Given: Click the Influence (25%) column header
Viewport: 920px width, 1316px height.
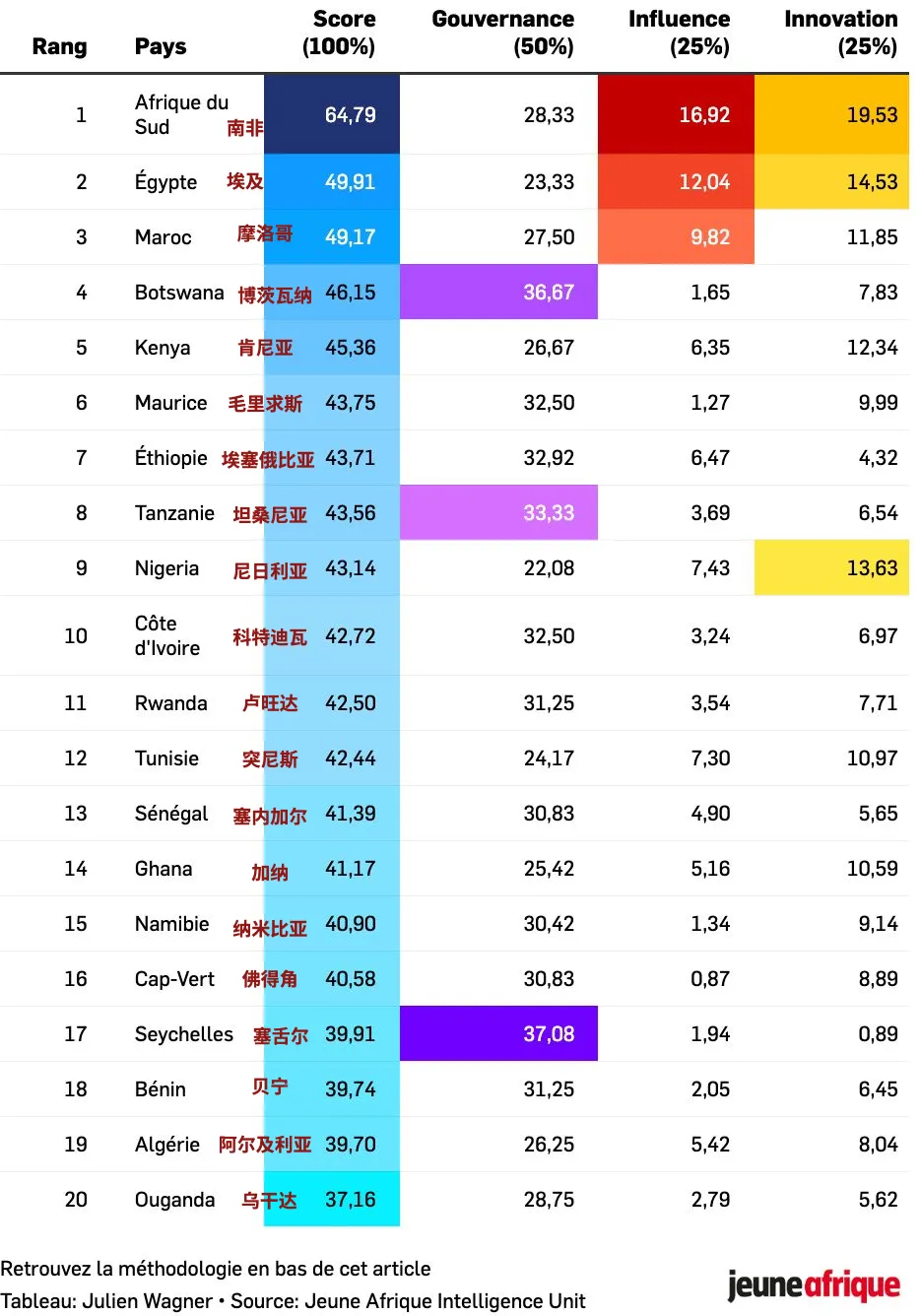Looking at the screenshot, I should click(679, 33).
